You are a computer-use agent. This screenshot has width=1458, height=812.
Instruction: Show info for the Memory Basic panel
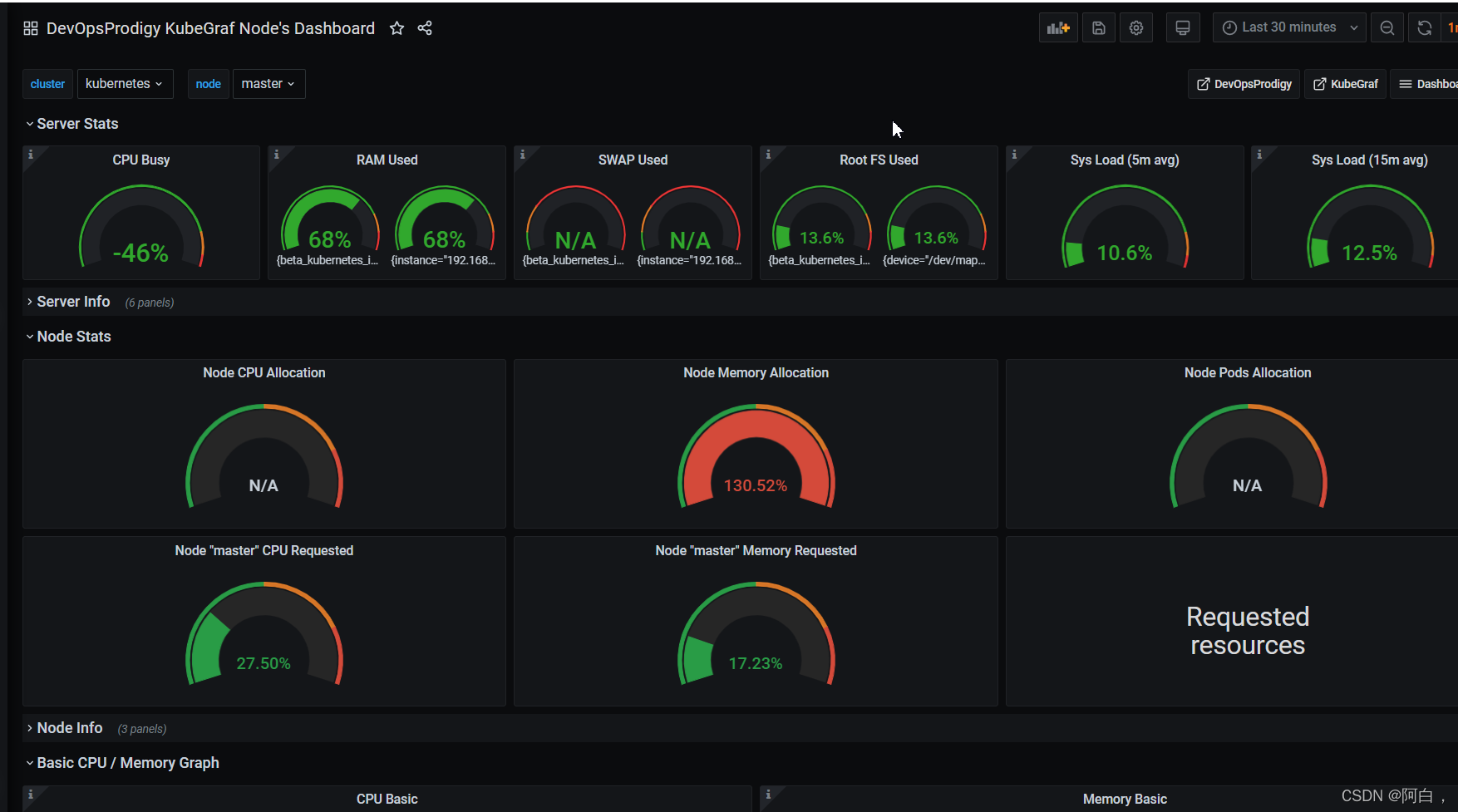pyautogui.click(x=769, y=795)
